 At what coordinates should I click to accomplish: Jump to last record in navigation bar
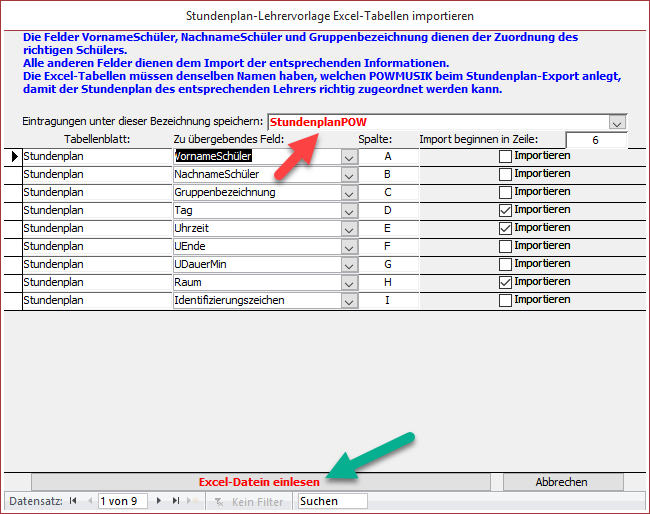[176, 501]
